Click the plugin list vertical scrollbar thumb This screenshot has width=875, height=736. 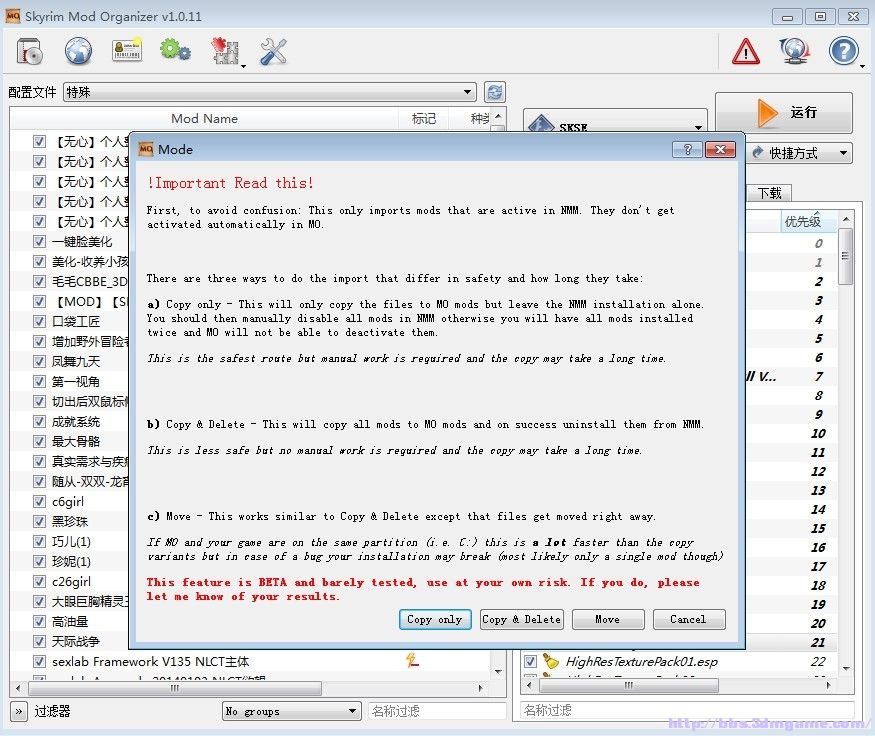(845, 256)
